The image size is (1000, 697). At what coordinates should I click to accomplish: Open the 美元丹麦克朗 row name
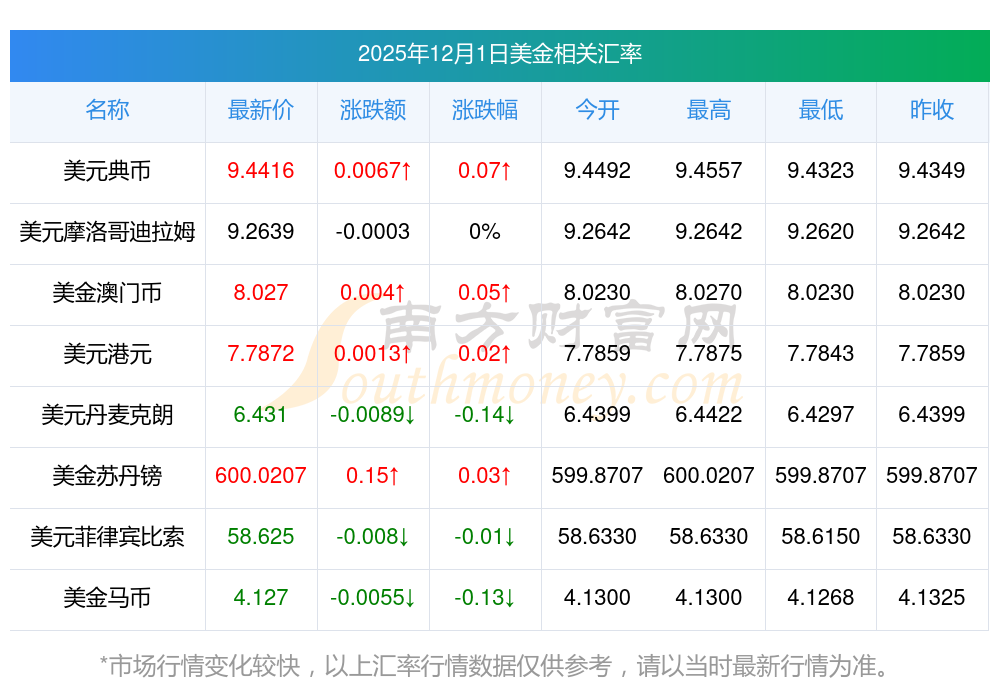pyautogui.click(x=107, y=415)
